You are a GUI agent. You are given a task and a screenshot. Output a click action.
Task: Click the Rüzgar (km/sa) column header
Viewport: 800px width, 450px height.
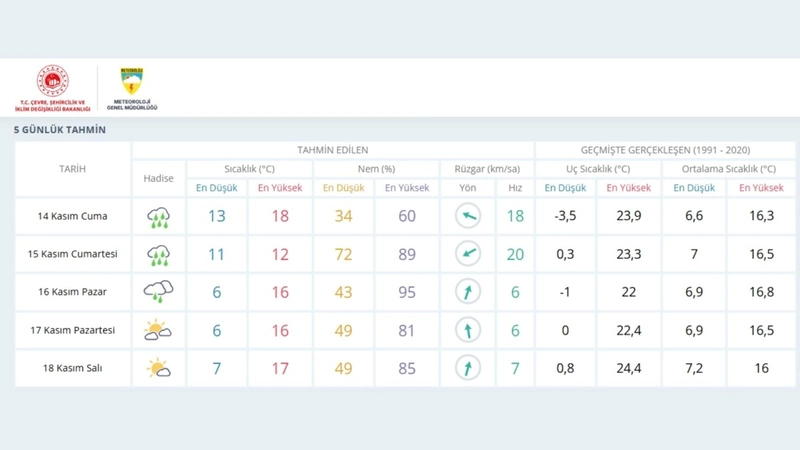tap(486, 169)
